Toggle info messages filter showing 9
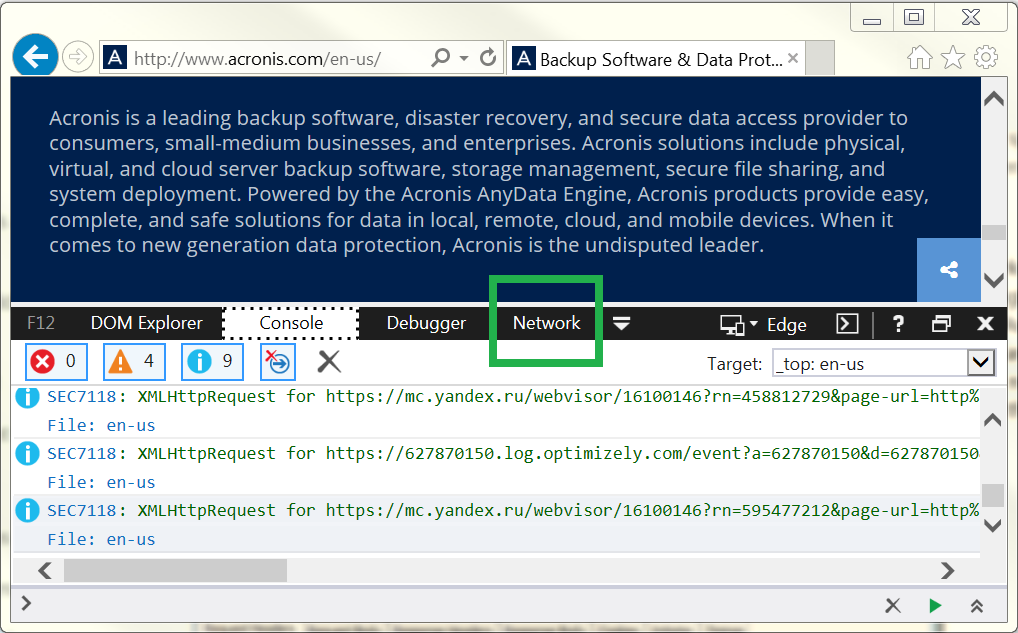Image resolution: width=1018 pixels, height=633 pixels. tap(212, 362)
